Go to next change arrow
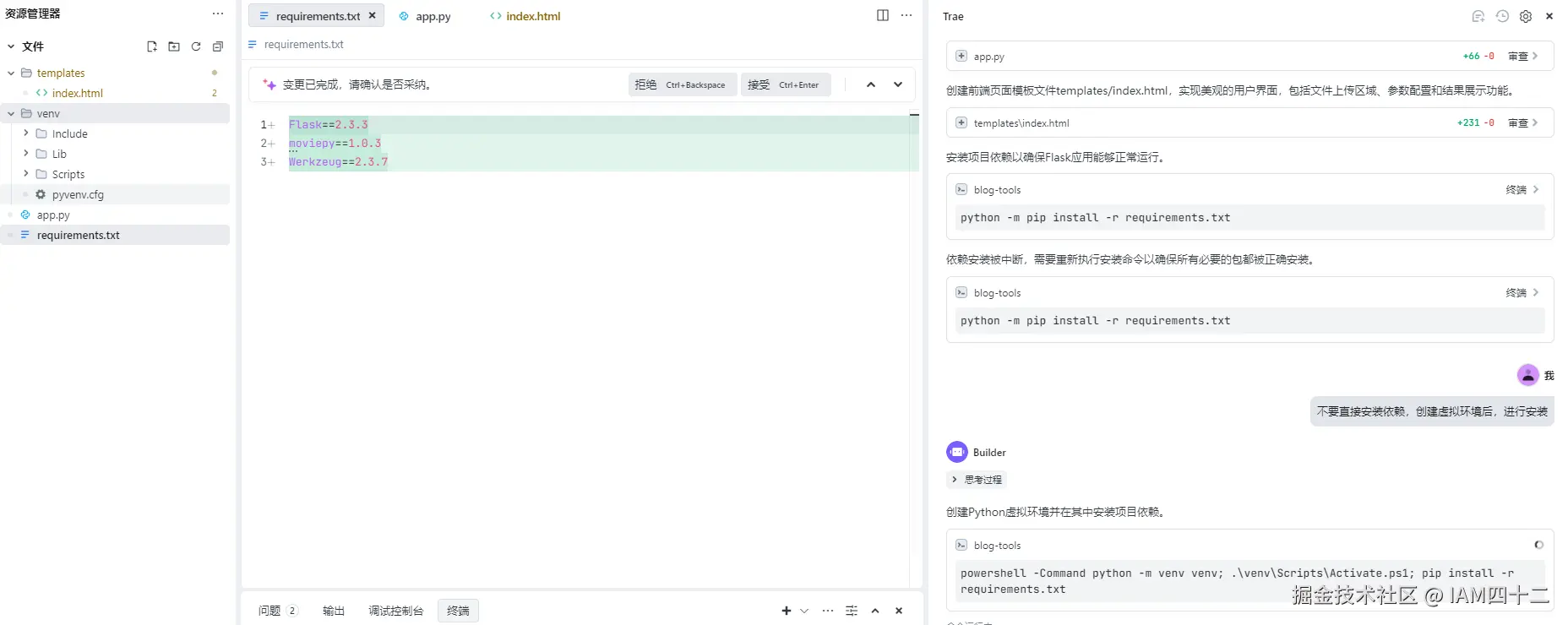The image size is (1568, 625). coord(898,84)
